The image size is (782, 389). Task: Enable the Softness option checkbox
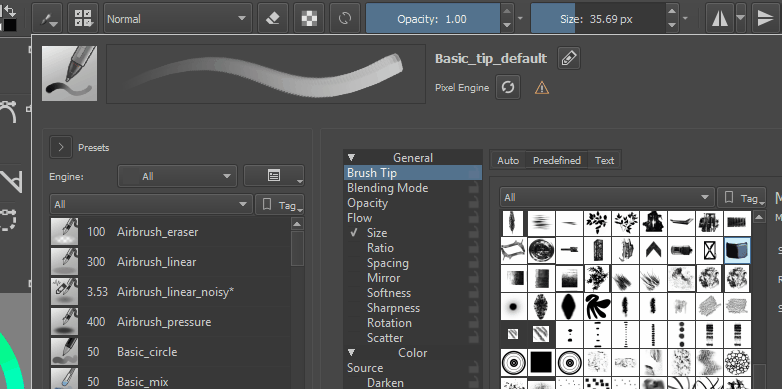point(354,292)
